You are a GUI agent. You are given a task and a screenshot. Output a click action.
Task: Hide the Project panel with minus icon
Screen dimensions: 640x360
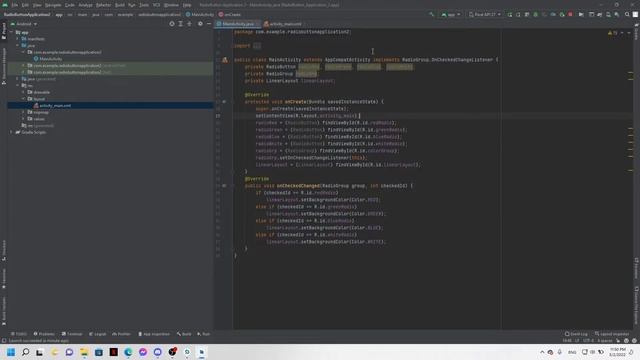pos(209,24)
